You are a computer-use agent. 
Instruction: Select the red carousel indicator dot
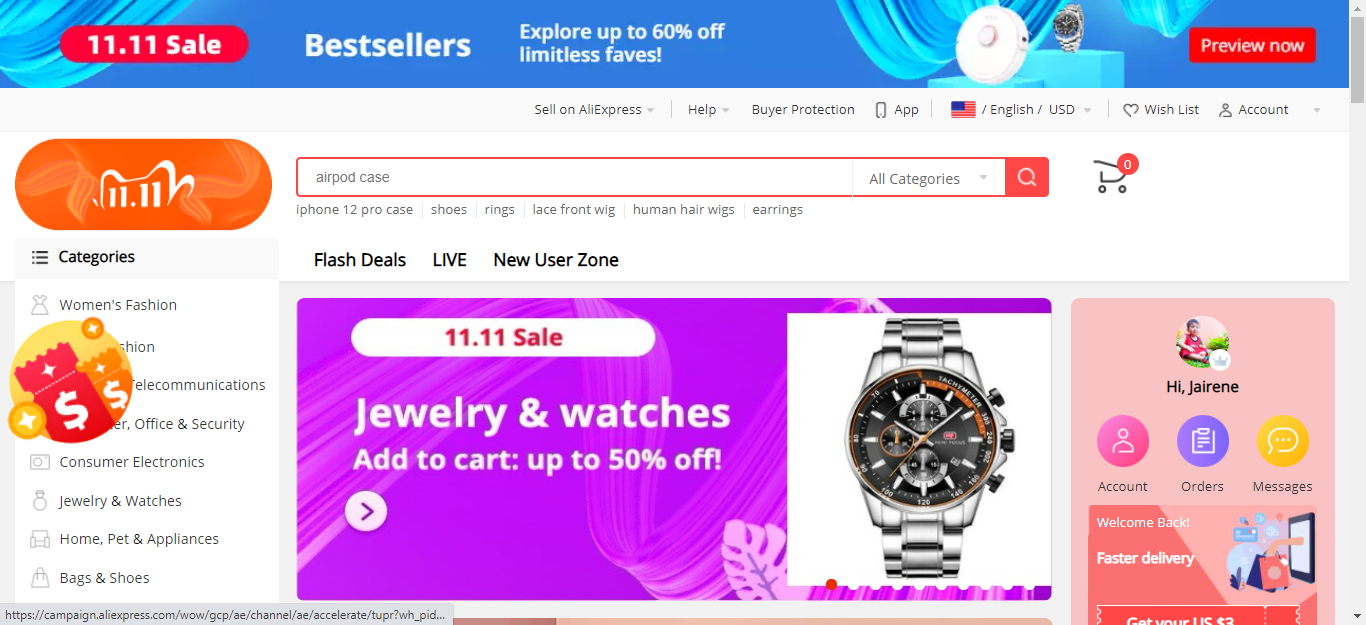click(x=831, y=585)
